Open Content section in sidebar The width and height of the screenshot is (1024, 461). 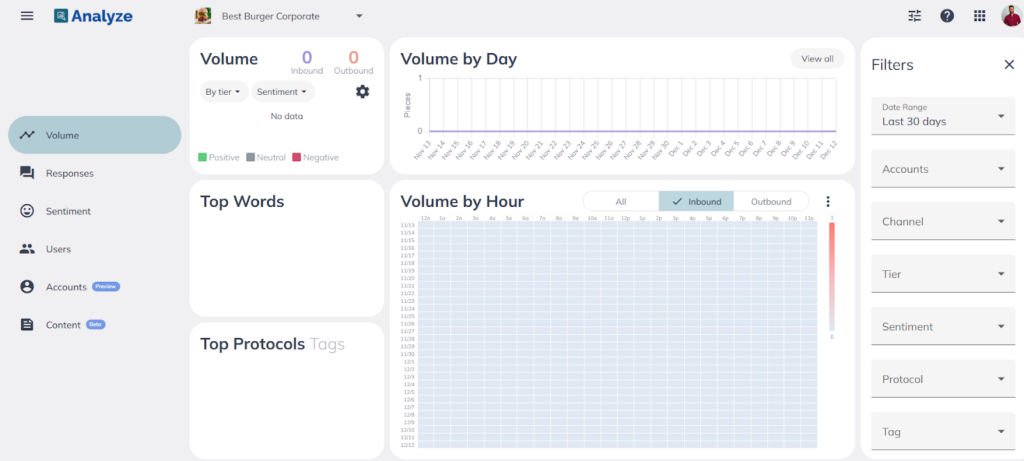(95, 325)
